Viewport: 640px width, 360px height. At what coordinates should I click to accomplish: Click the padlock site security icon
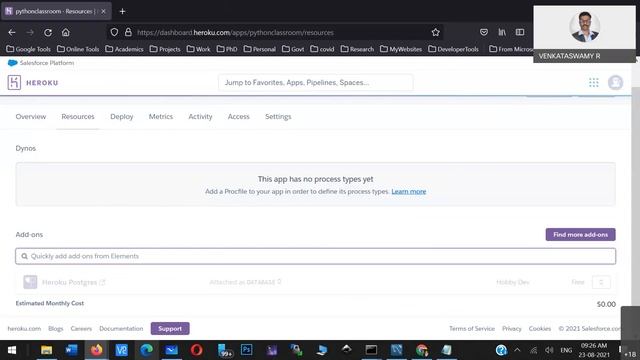[x=128, y=32]
